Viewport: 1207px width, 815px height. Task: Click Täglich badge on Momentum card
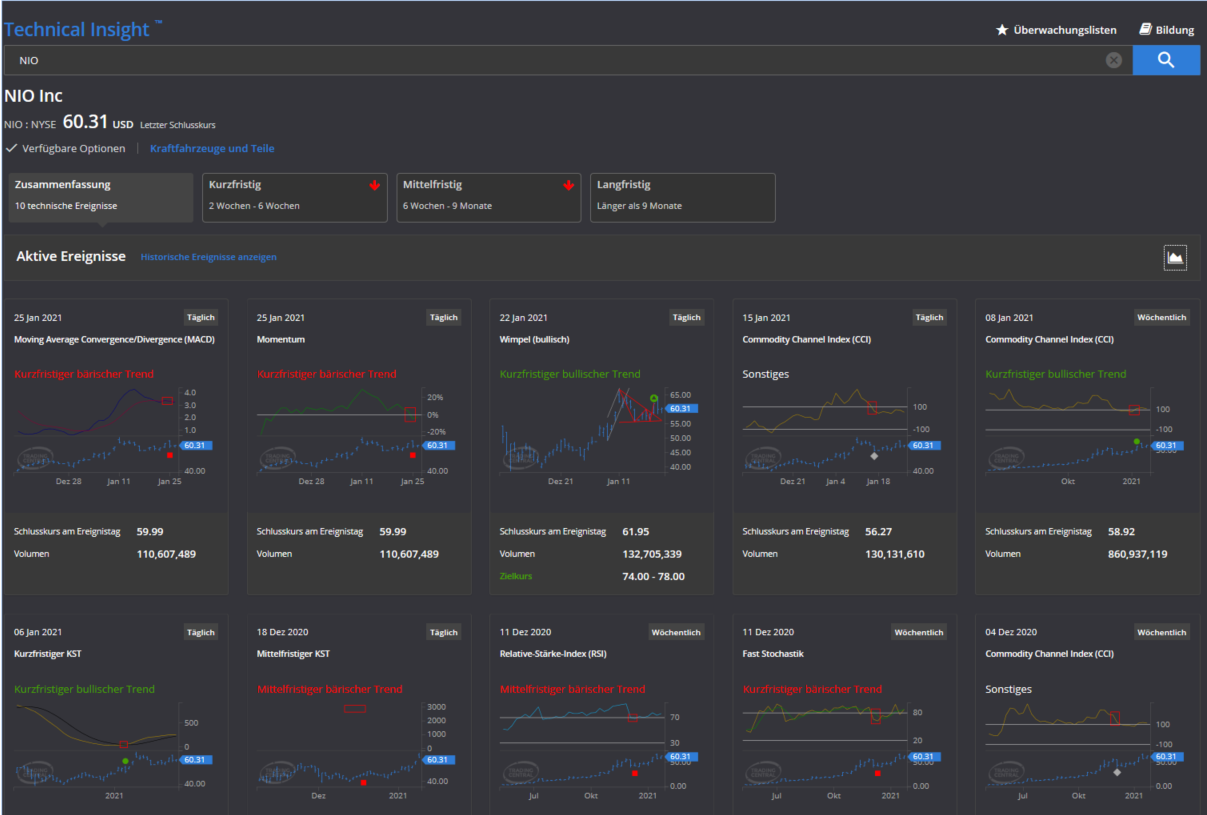[443, 317]
